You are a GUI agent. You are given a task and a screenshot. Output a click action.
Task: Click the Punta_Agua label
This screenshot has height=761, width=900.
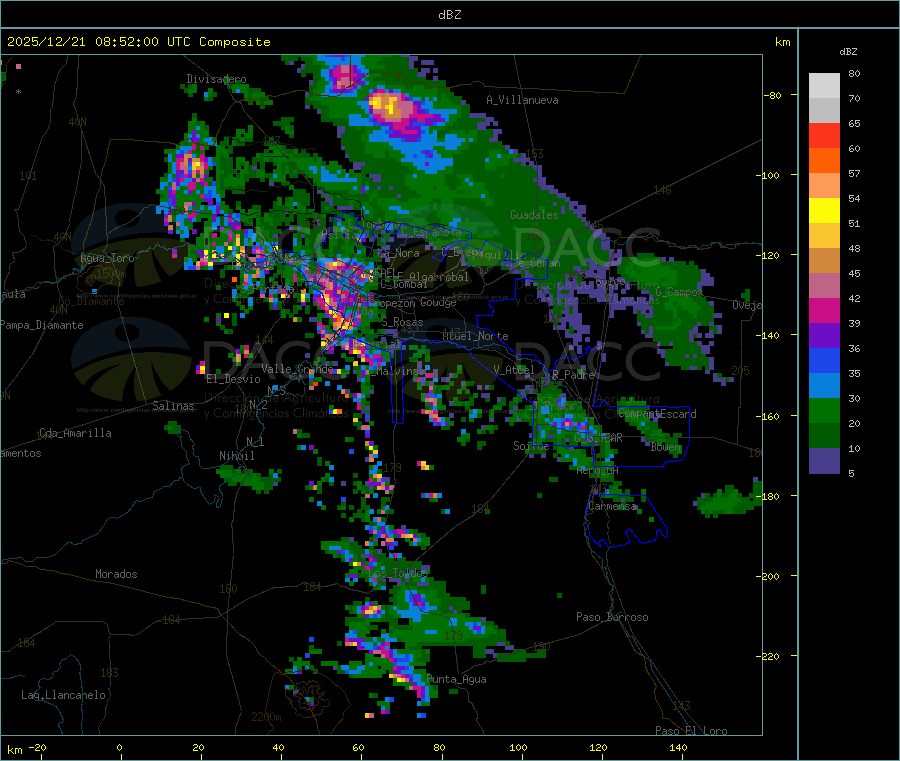(456, 679)
